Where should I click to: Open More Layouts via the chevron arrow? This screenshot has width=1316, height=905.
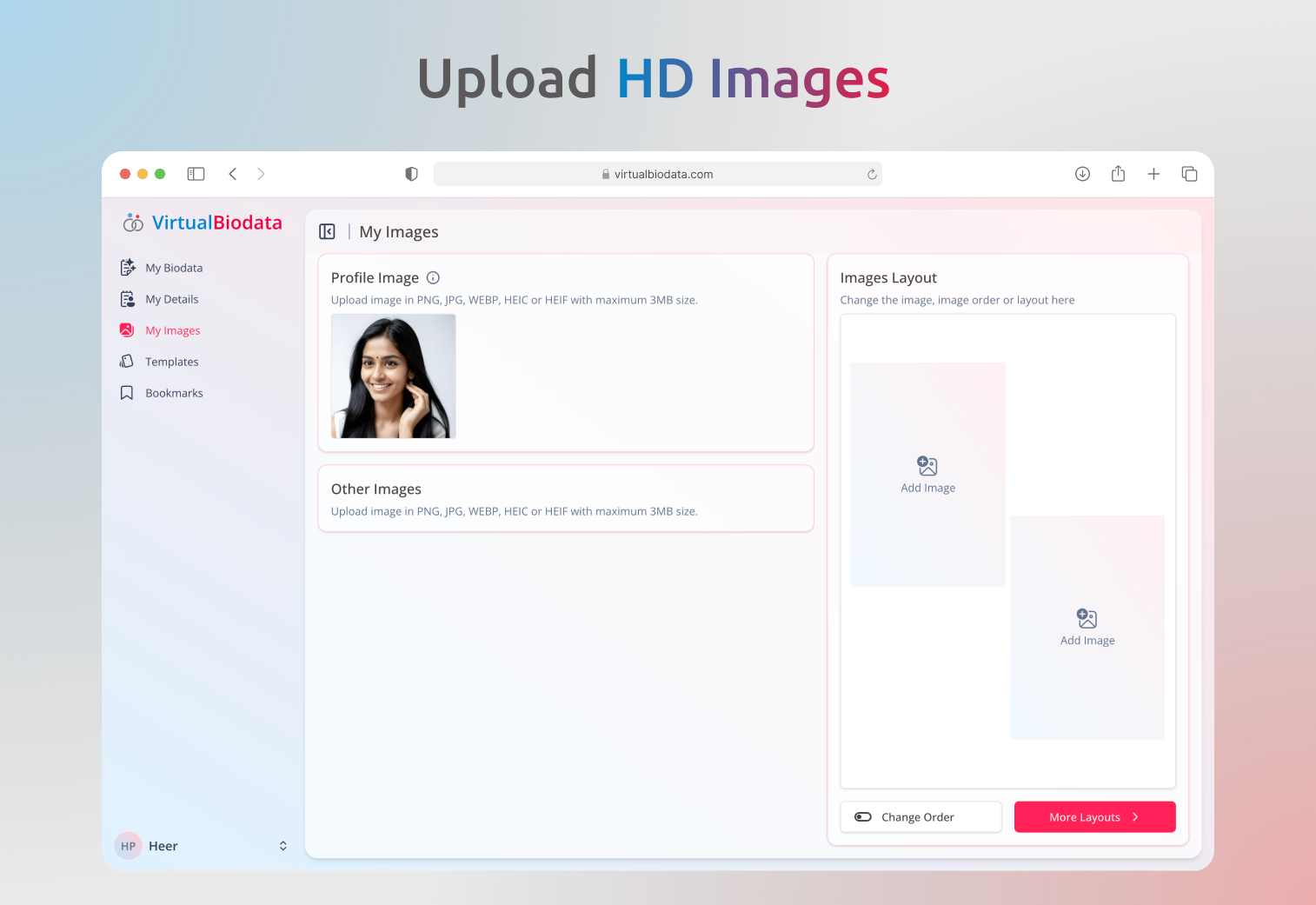click(x=1136, y=816)
